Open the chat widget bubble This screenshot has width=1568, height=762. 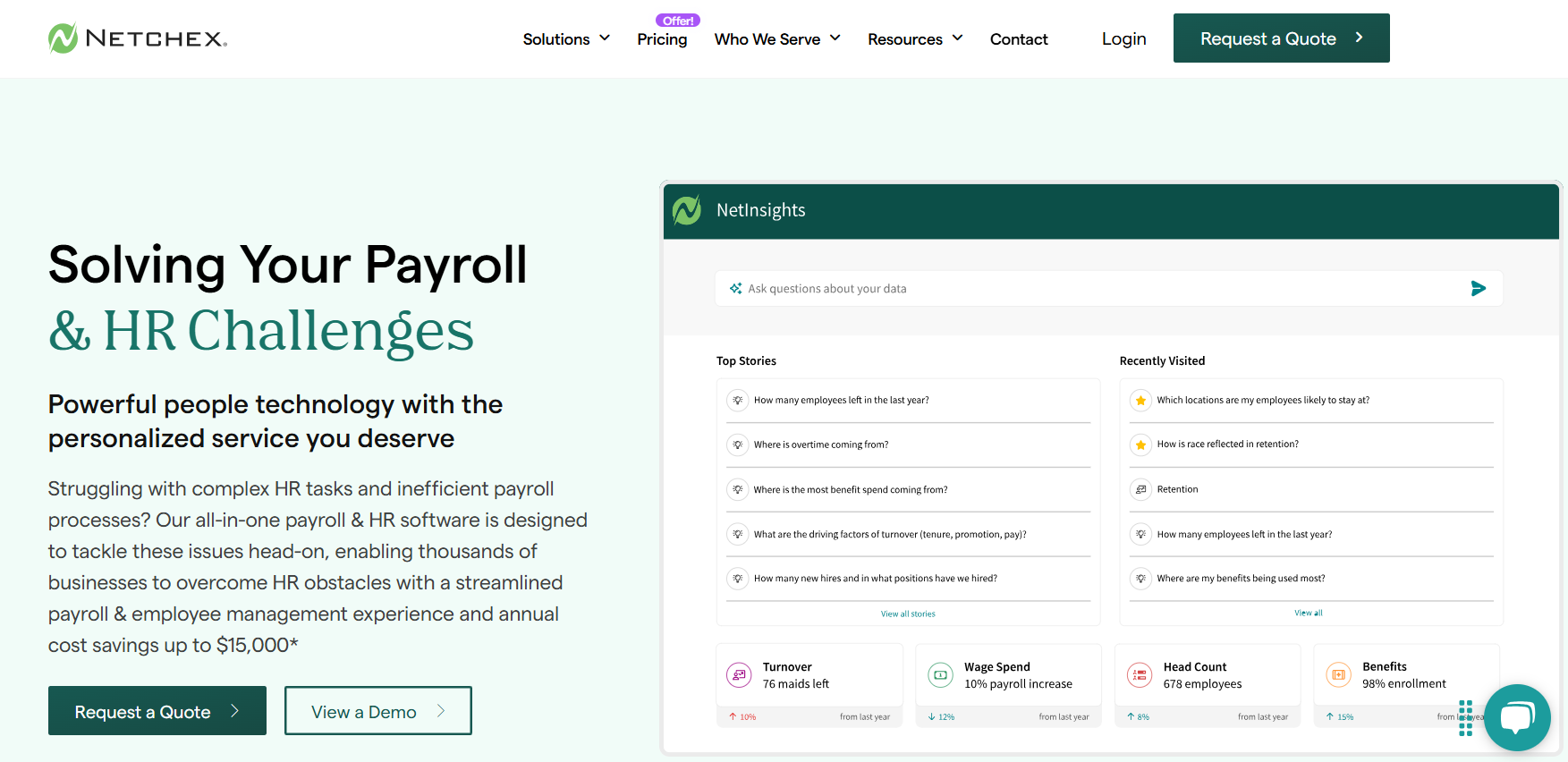point(1517,717)
